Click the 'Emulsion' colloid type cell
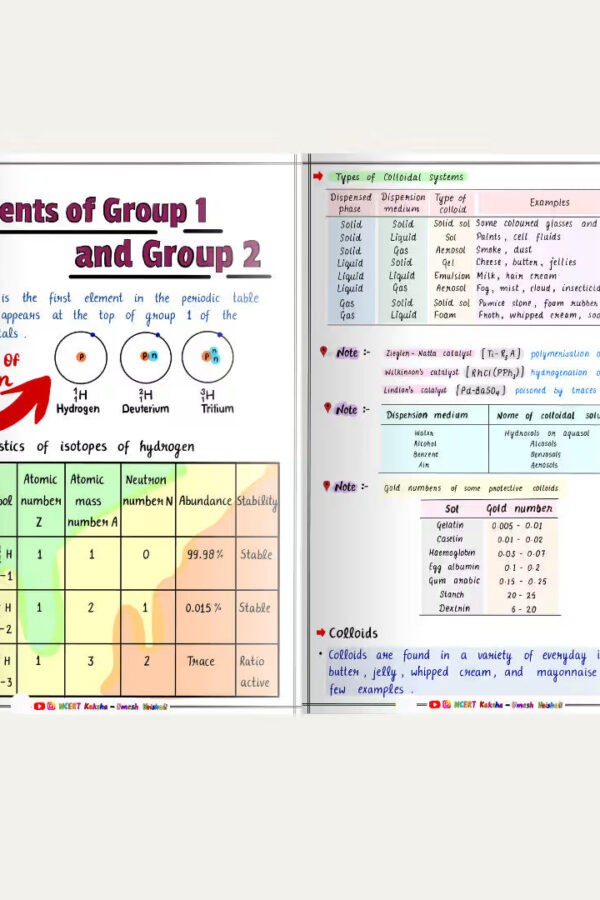Viewport: 600px width, 900px height. 452,276
